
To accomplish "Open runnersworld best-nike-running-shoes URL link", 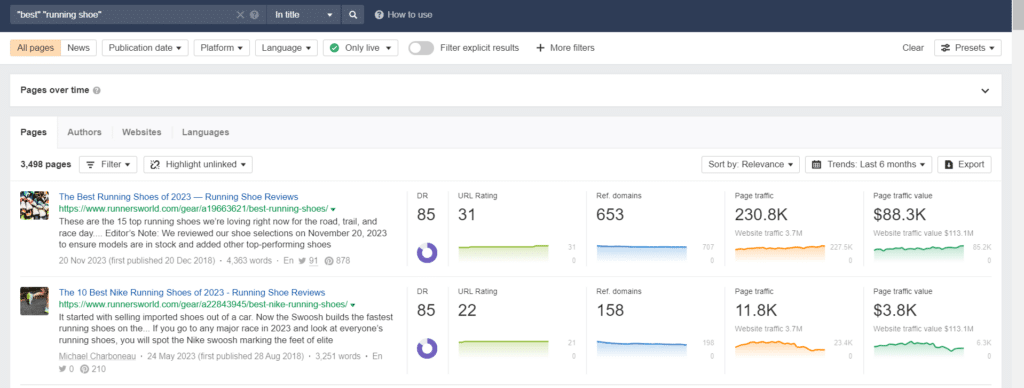I will 203,305.
